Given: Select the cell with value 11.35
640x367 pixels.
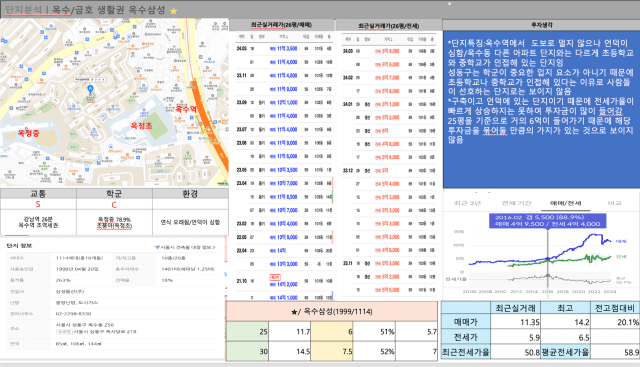Looking at the screenshot, I should pyautogui.click(x=516, y=322).
